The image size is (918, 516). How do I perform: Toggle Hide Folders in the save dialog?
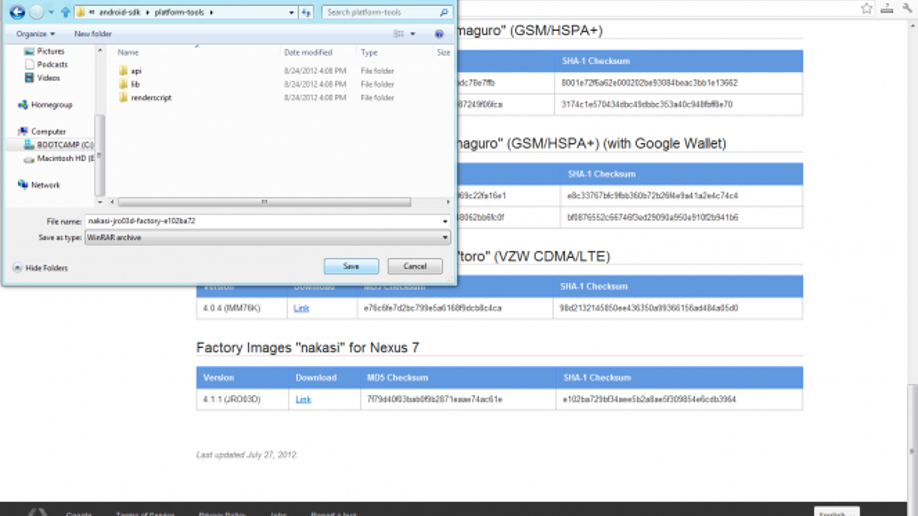pyautogui.click(x=40, y=268)
